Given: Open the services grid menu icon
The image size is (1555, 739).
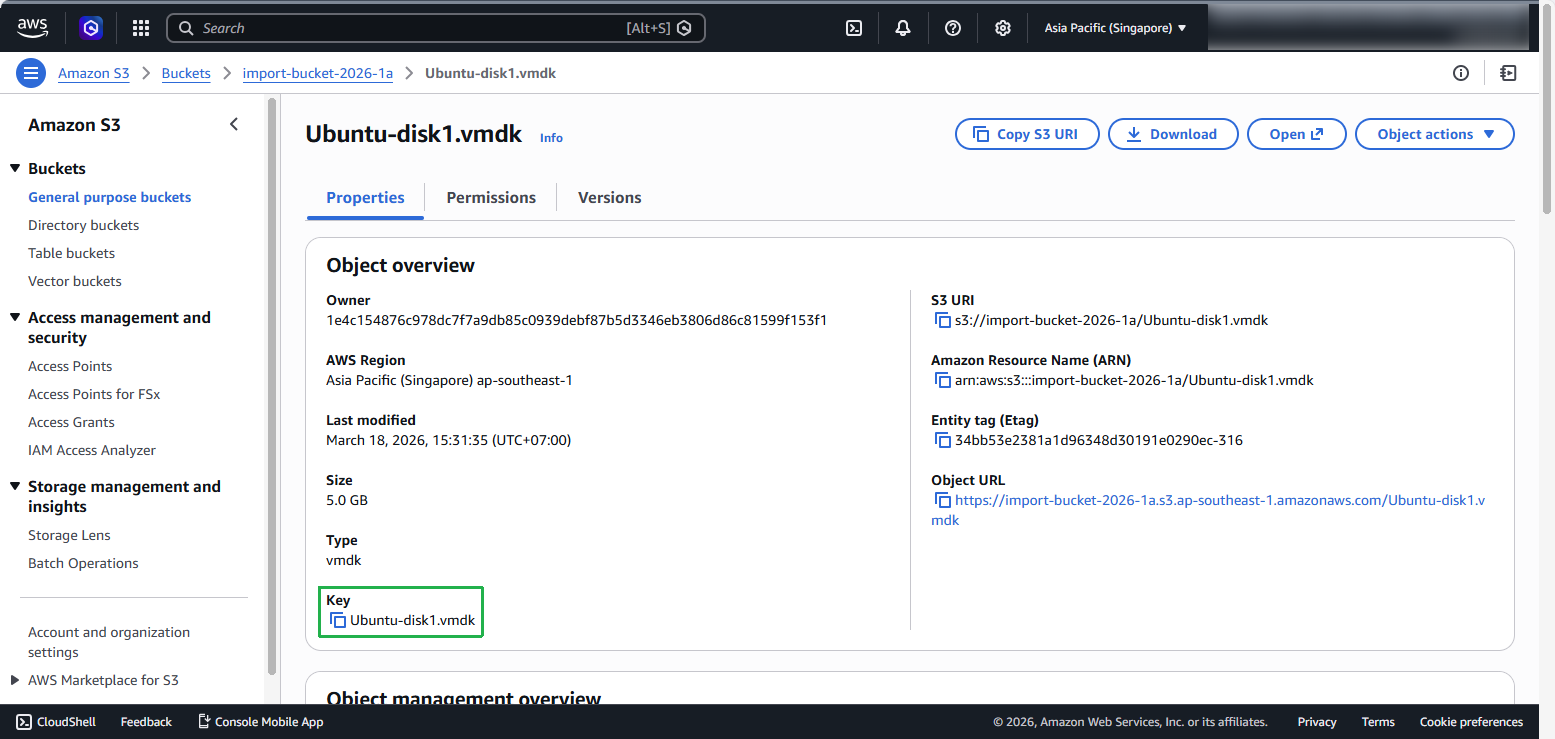Looking at the screenshot, I should tap(141, 28).
